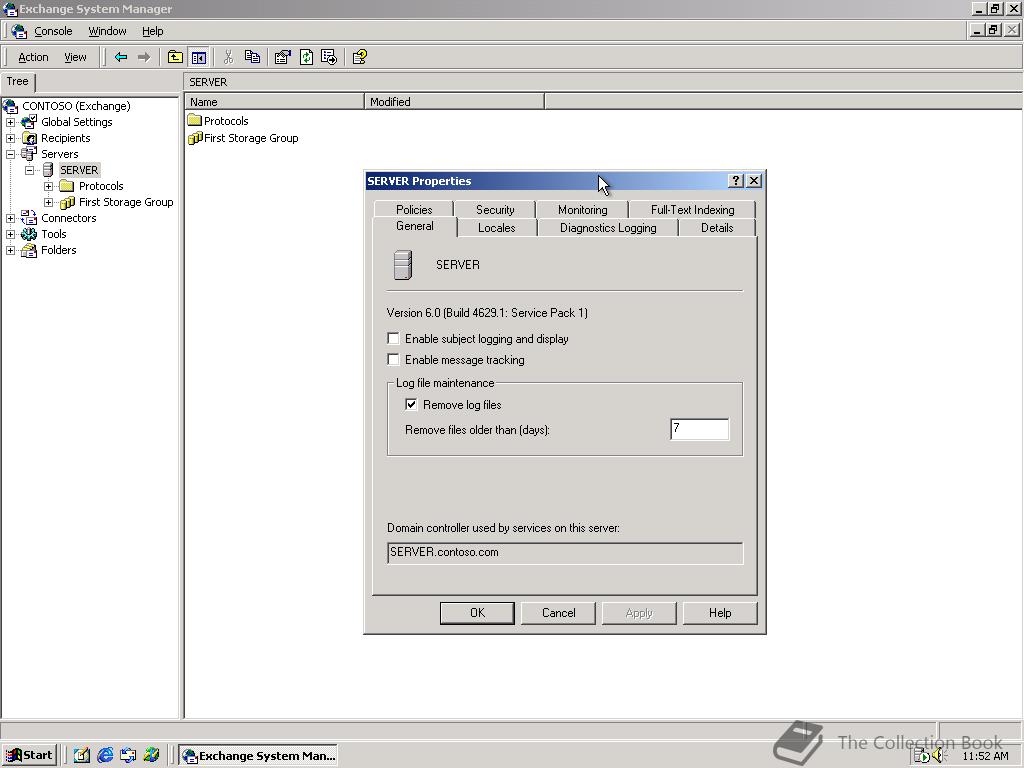The width and height of the screenshot is (1024, 768).
Task: Click the Remove files older than days field
Action: coord(699,429)
